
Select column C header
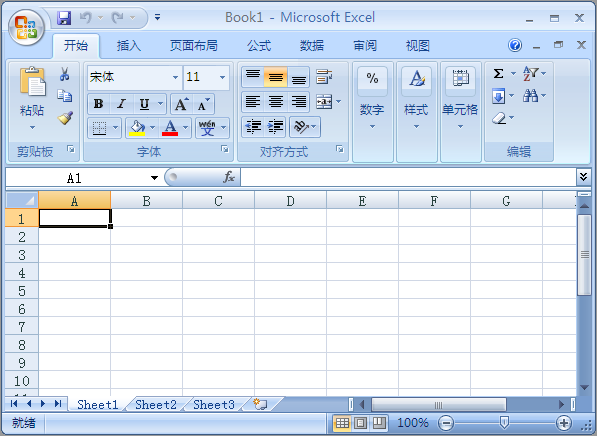(x=218, y=201)
